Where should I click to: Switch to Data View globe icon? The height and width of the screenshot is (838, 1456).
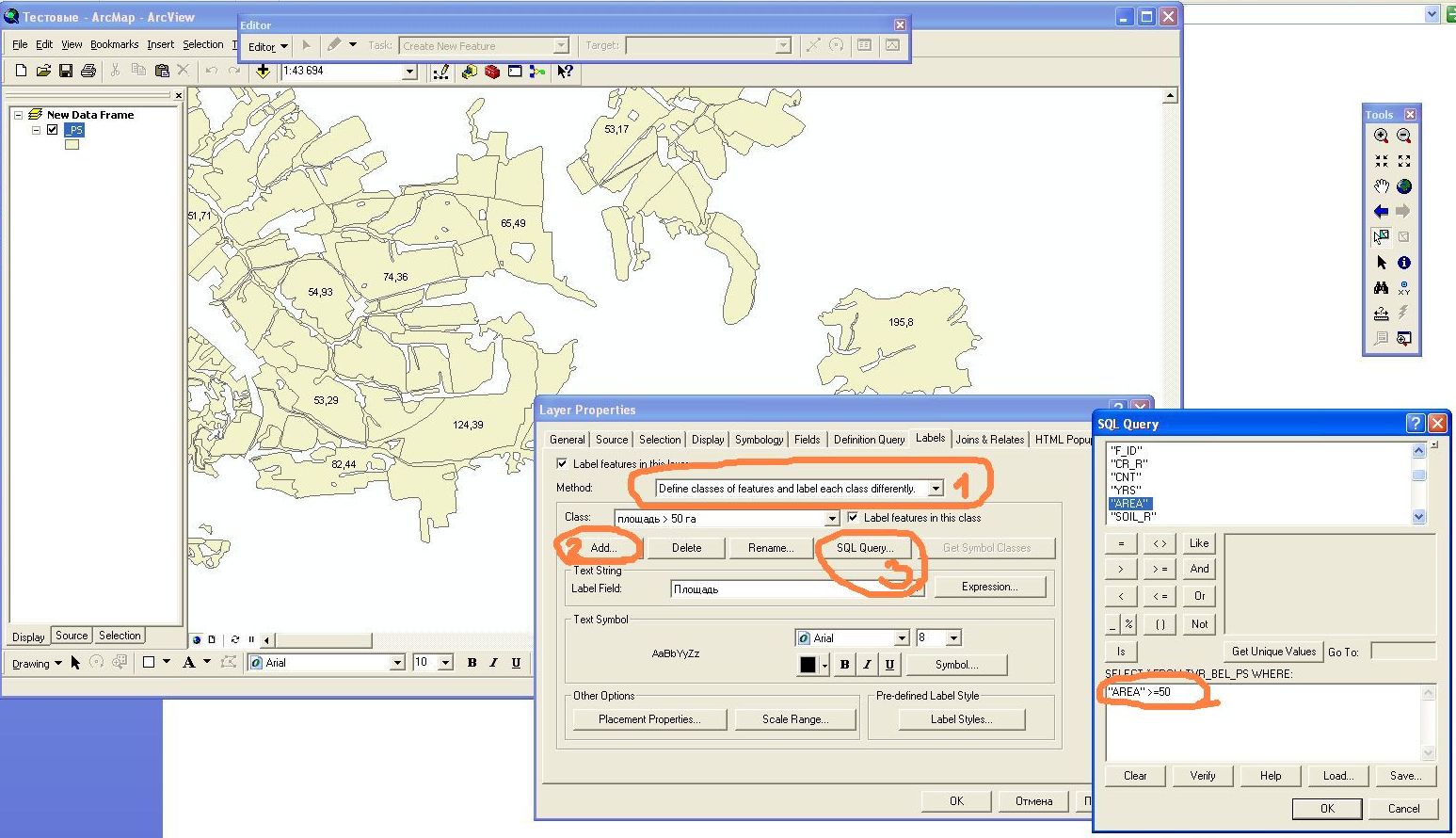(x=197, y=639)
